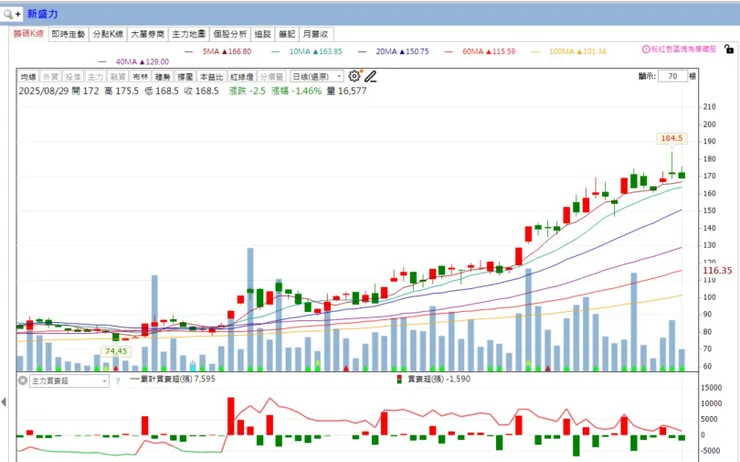Click the 顯示 bar count field showing 70
The width and height of the screenshot is (740, 462).
pyautogui.click(x=673, y=76)
